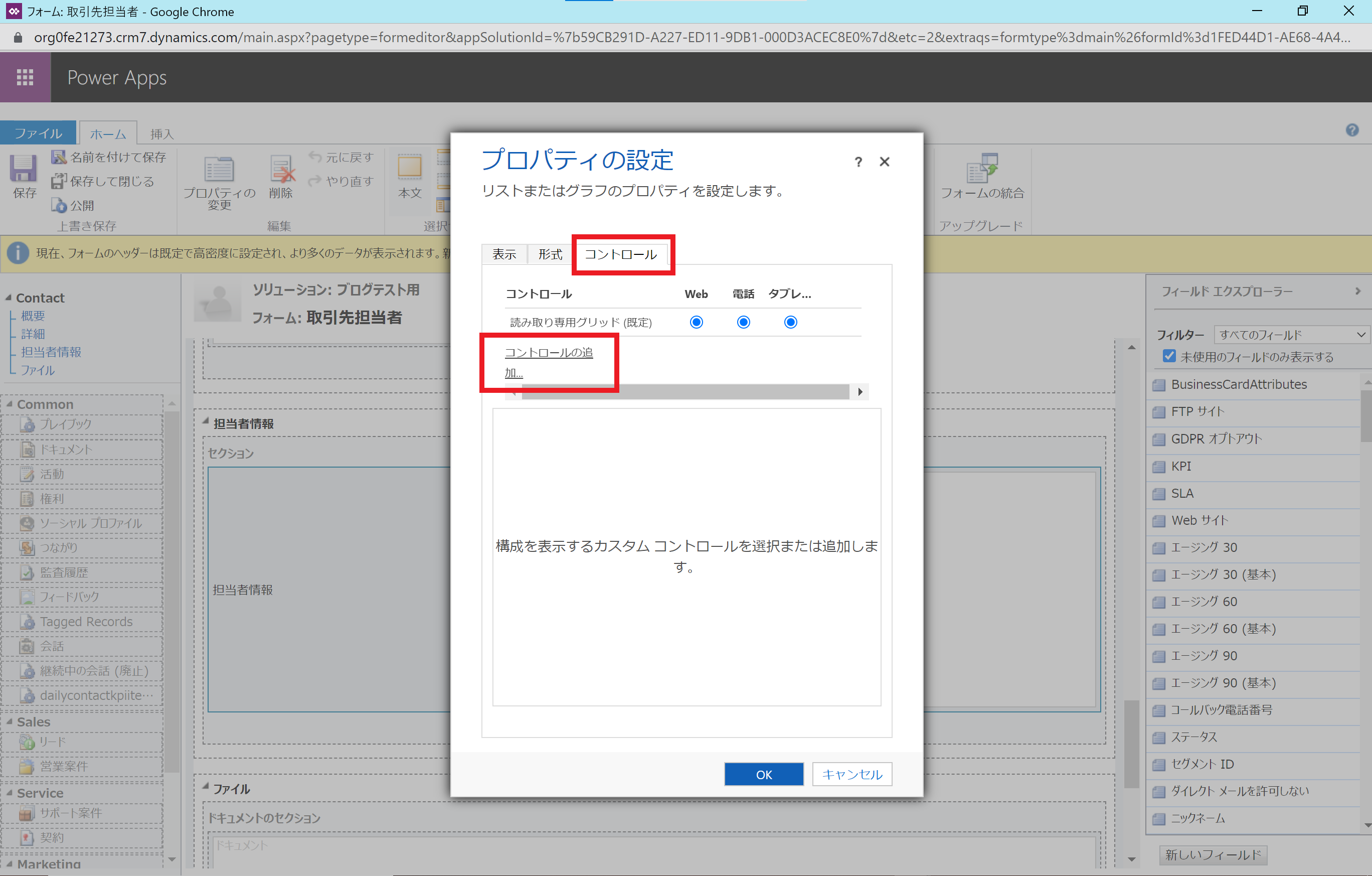Toggle 未使用のフィールドのみ表示する checkbox
Screen dimensions: 1372x876
tap(1169, 356)
